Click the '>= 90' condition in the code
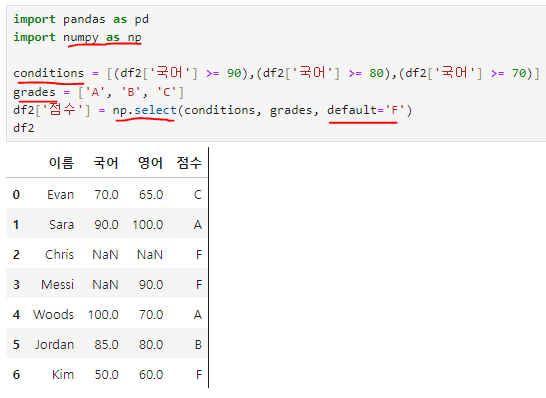 point(223,73)
